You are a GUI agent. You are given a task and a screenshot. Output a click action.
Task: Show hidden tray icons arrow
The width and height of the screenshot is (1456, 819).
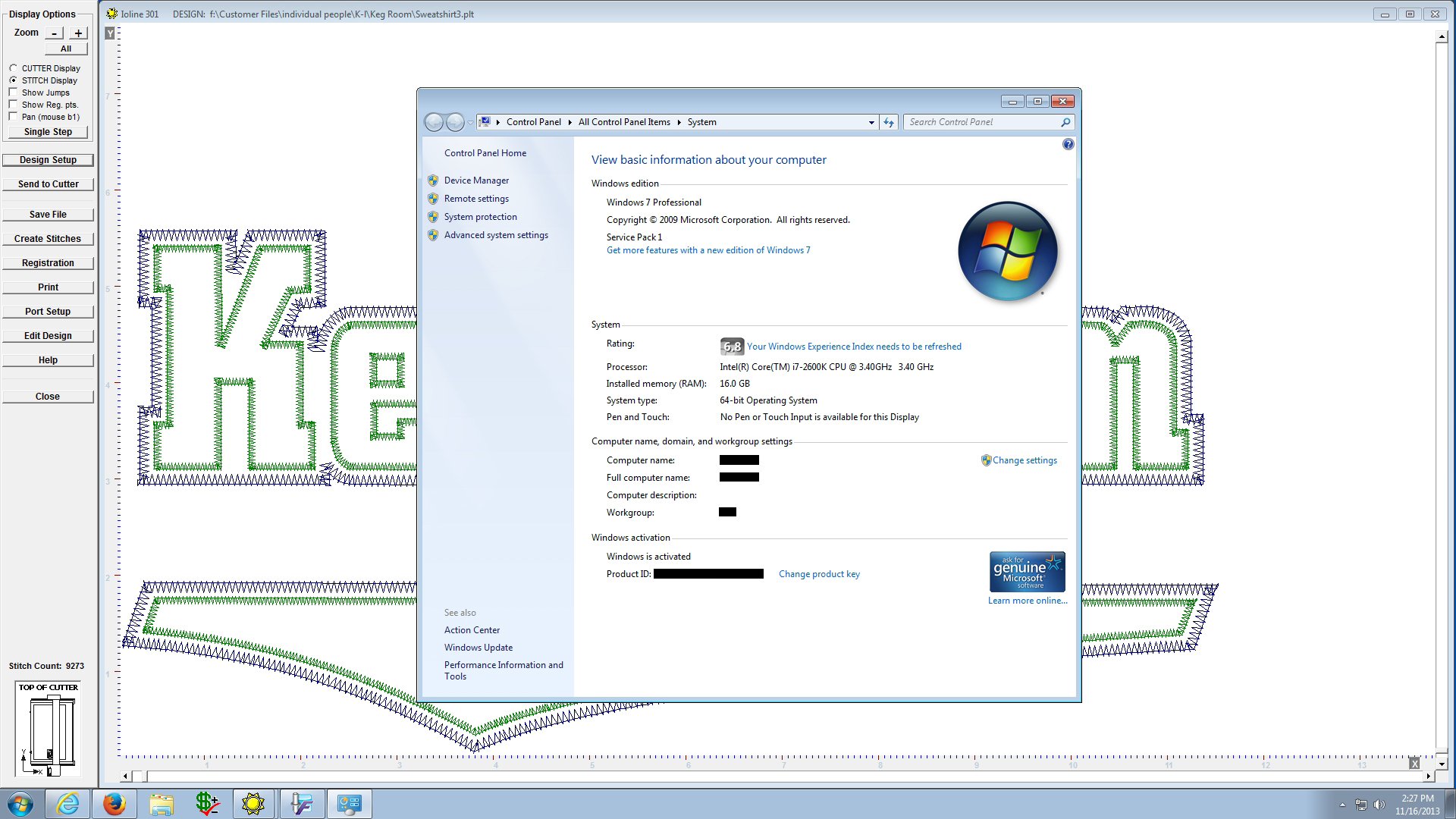click(1342, 805)
